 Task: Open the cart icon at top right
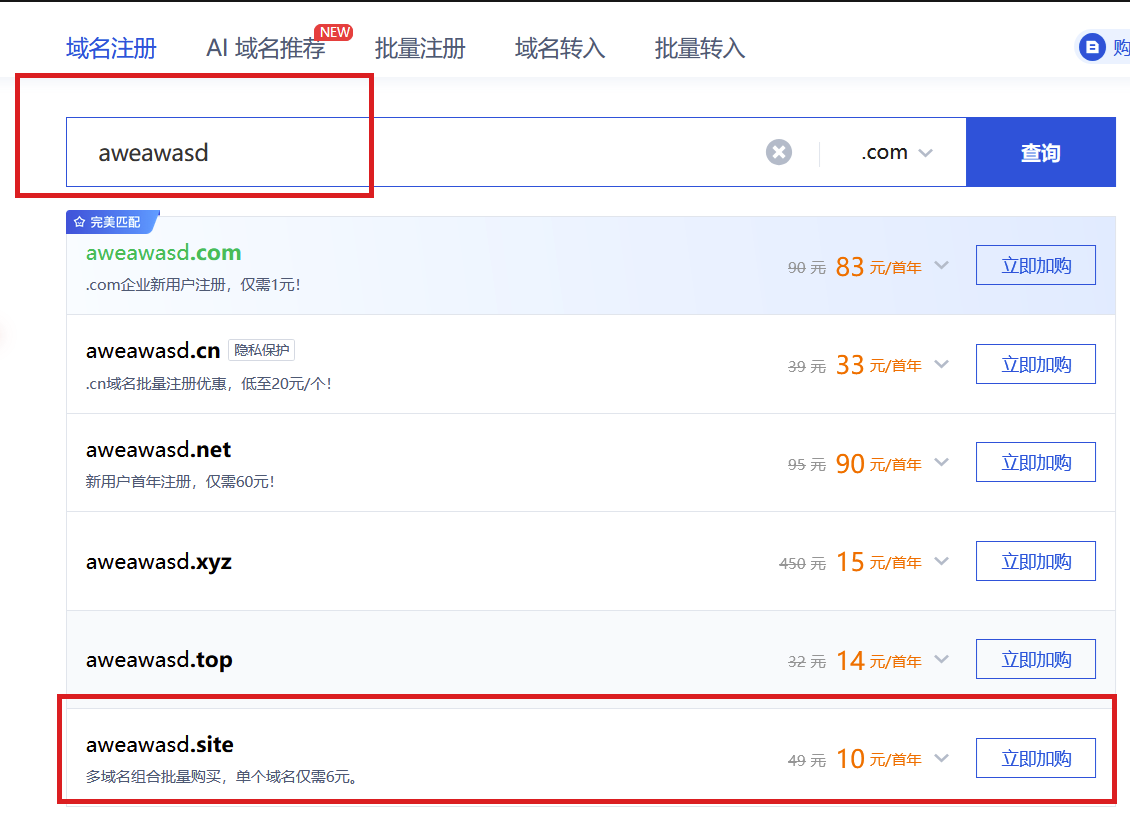click(1092, 48)
